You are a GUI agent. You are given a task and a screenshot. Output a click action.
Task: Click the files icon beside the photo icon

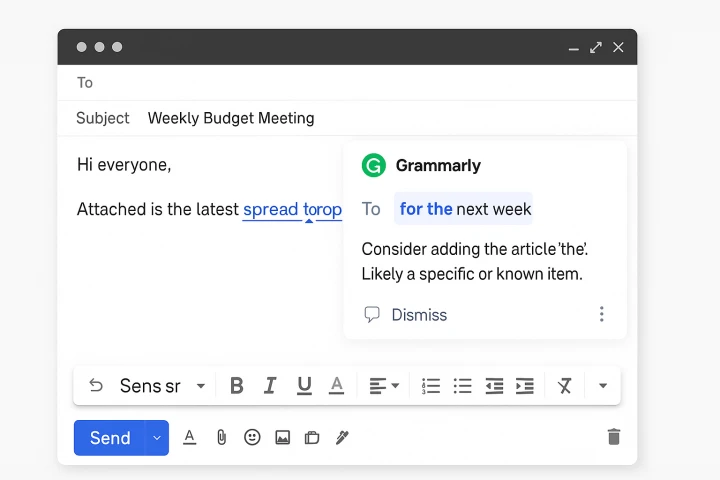point(312,437)
